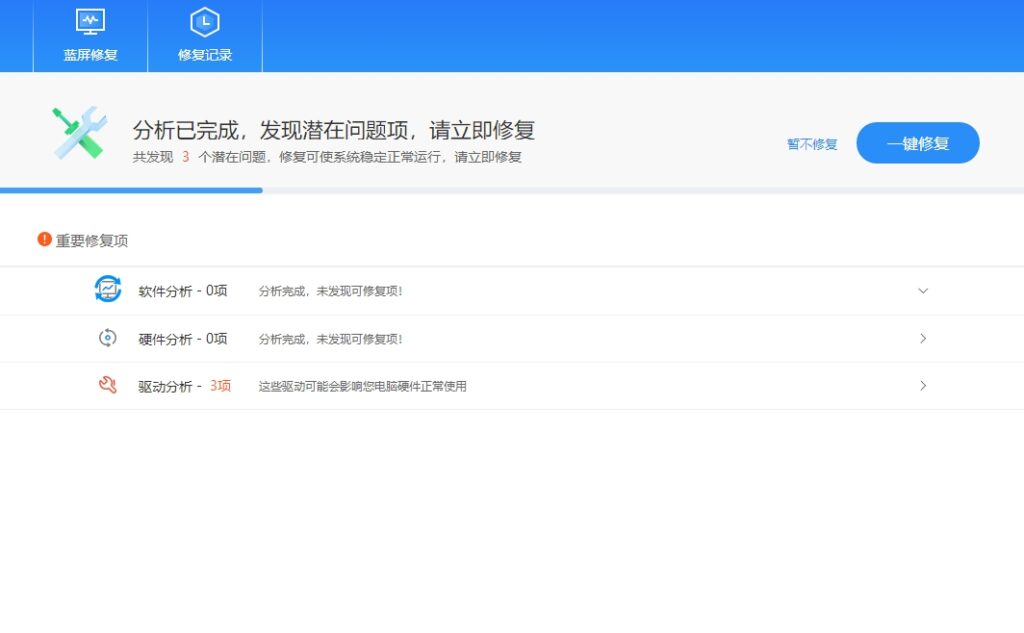Image resolution: width=1024 pixels, height=633 pixels.
Task: Collapse the 软件分析 row using its chevron
Action: coord(922,291)
